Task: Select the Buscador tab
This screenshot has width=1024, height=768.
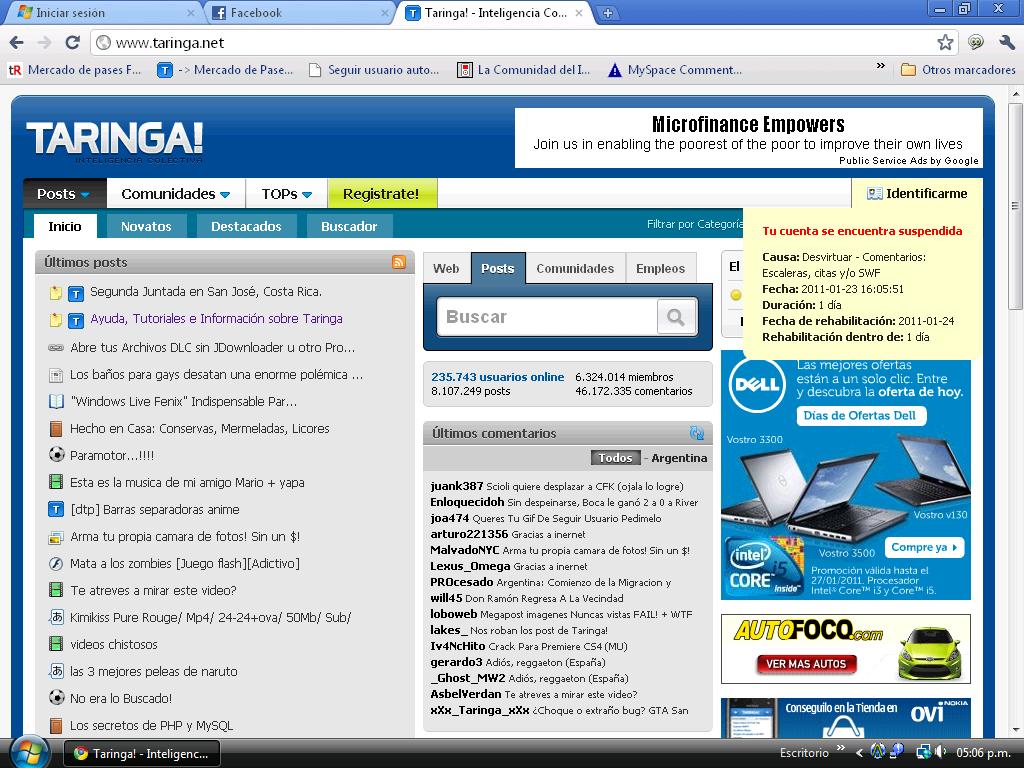Action: pyautogui.click(x=349, y=227)
